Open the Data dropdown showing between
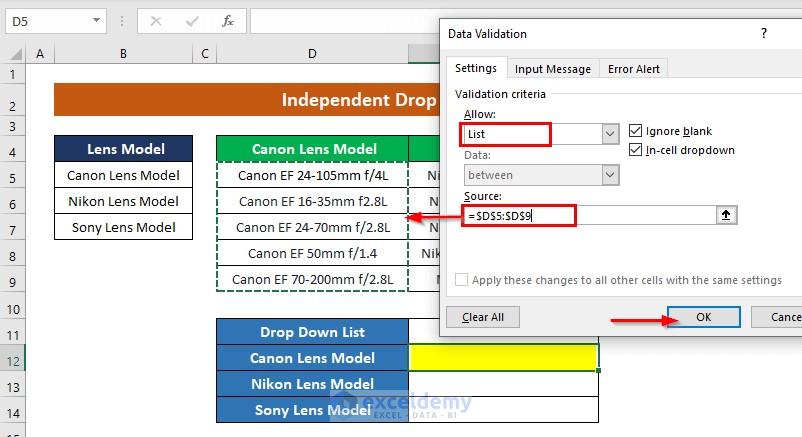Screen dimensions: 802x437 pyautogui.click(x=609, y=175)
